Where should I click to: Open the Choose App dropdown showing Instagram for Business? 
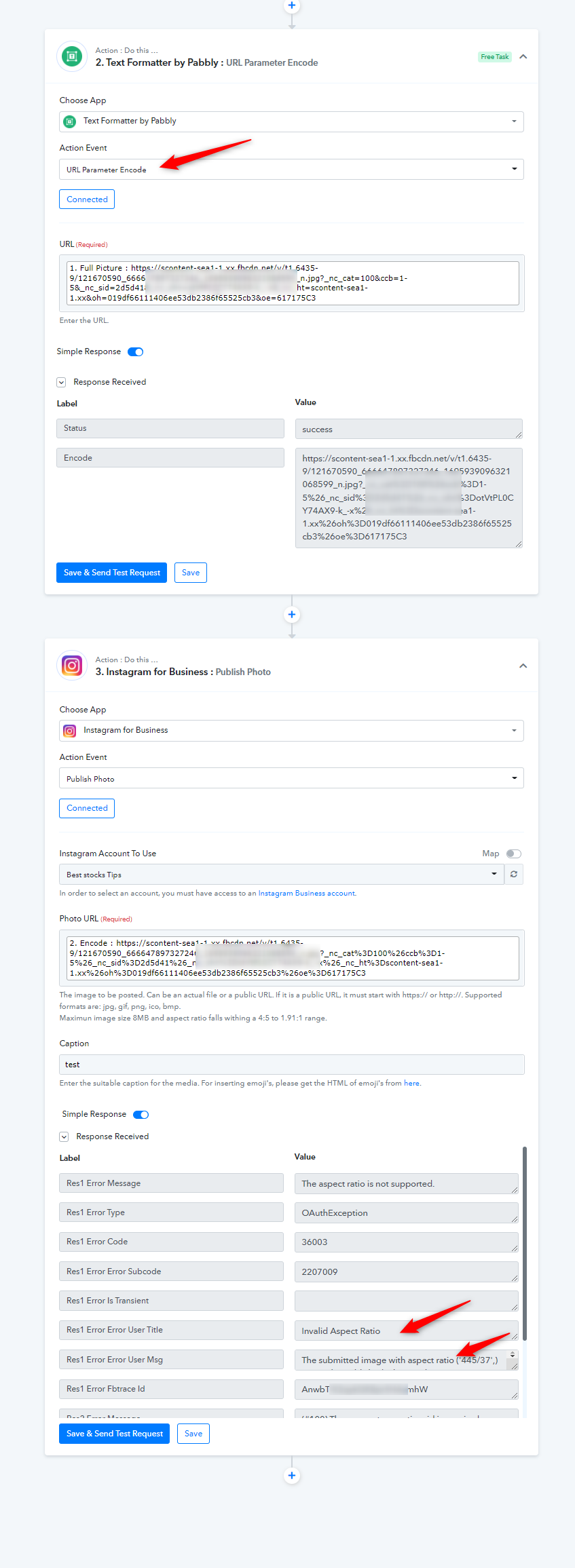pyautogui.click(x=291, y=731)
